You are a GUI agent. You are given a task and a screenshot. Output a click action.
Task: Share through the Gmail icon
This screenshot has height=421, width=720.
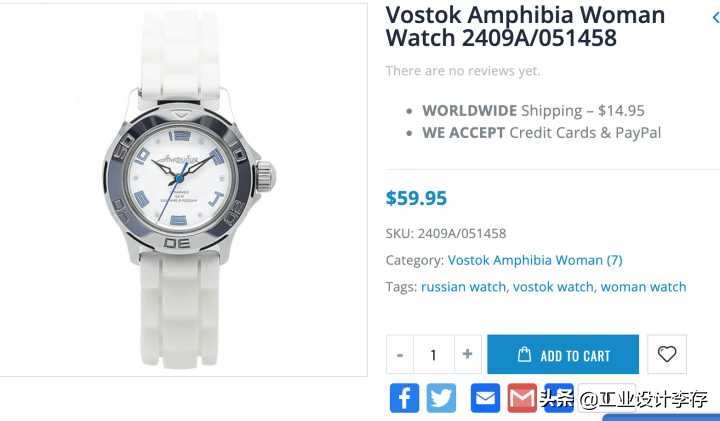522,398
